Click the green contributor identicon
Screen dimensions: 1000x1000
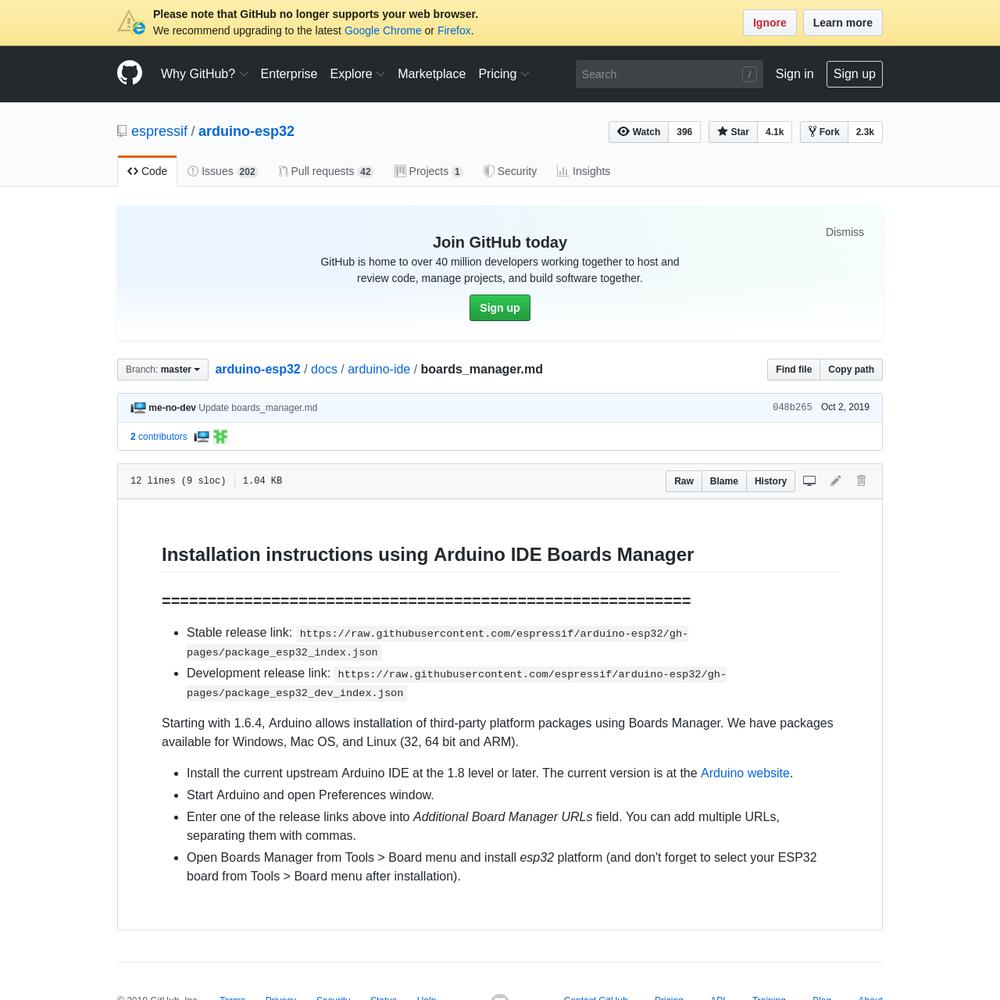220,437
